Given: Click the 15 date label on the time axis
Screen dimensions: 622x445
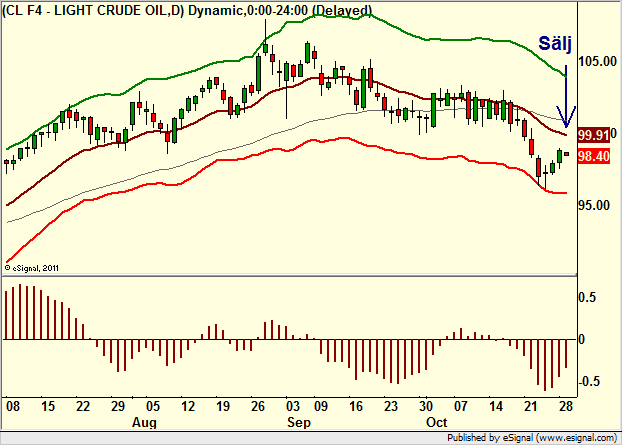Looking at the screenshot, I should 48,407.
